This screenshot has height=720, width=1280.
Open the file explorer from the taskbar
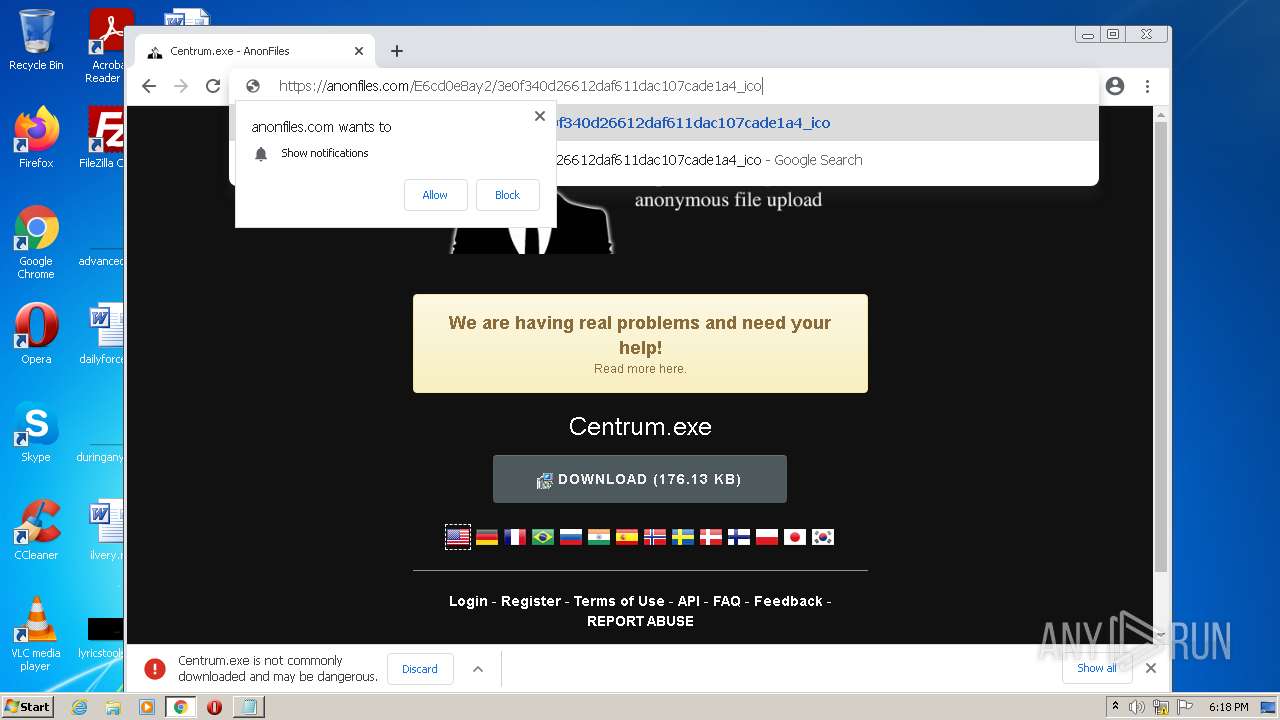[113, 707]
